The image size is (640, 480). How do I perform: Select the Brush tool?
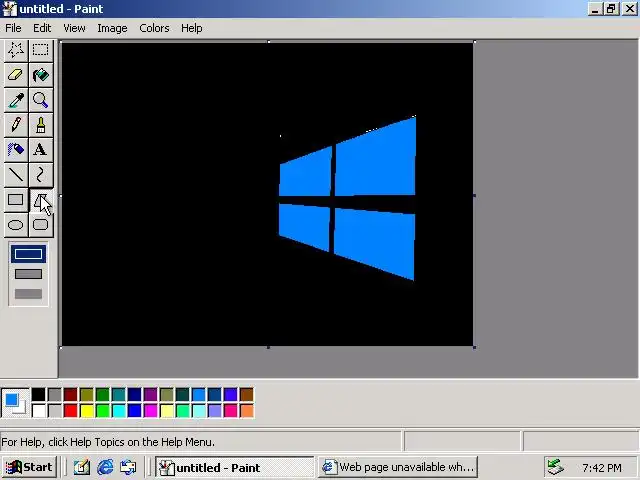(x=41, y=125)
